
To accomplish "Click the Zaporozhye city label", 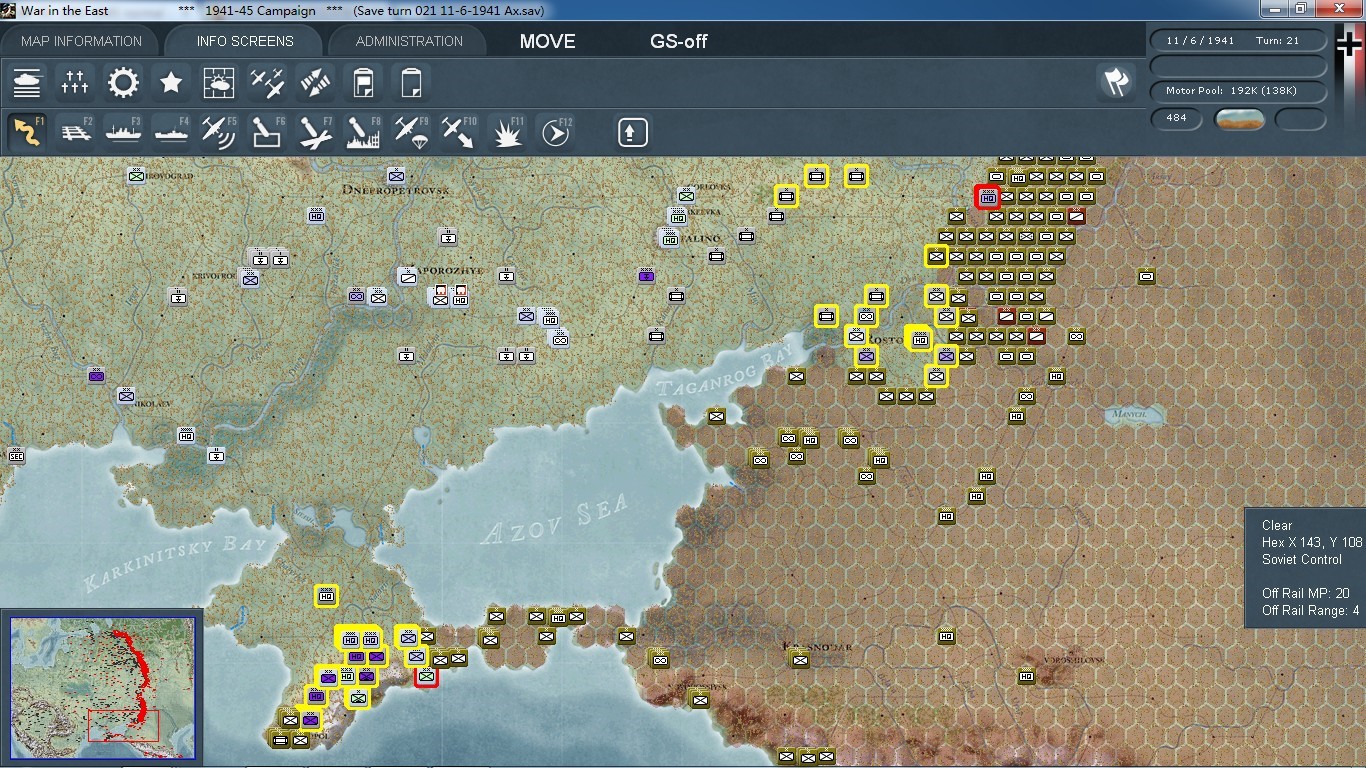I will click(450, 271).
